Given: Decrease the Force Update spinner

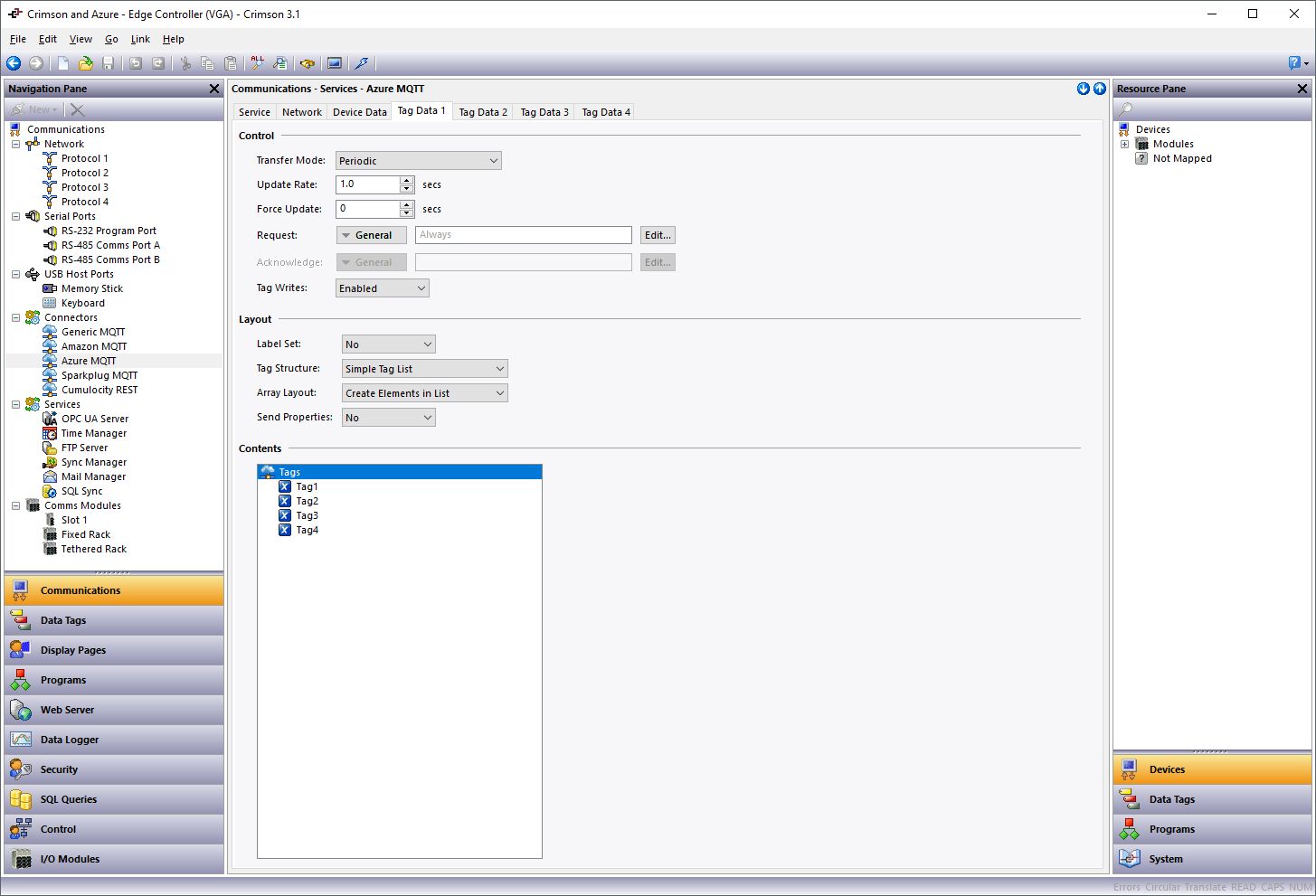Looking at the screenshot, I should click(407, 213).
